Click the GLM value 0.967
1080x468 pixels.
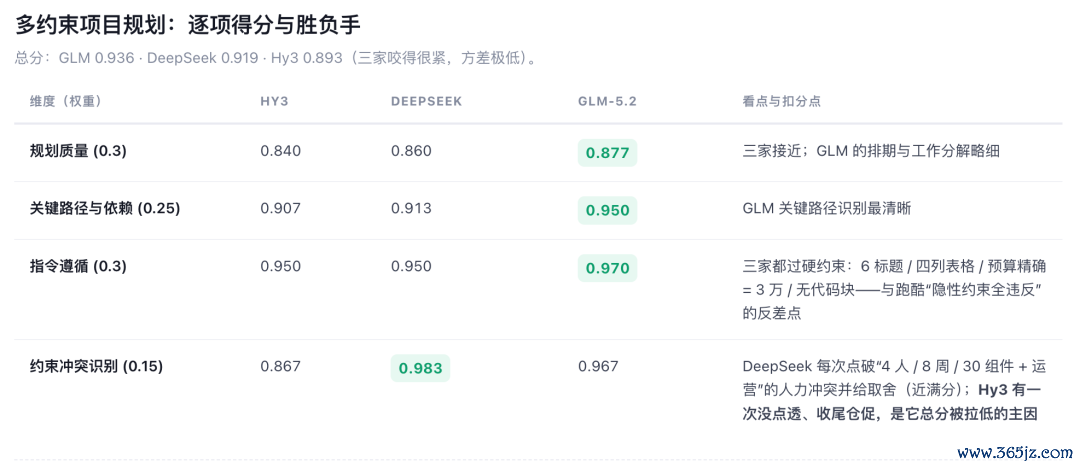click(599, 367)
